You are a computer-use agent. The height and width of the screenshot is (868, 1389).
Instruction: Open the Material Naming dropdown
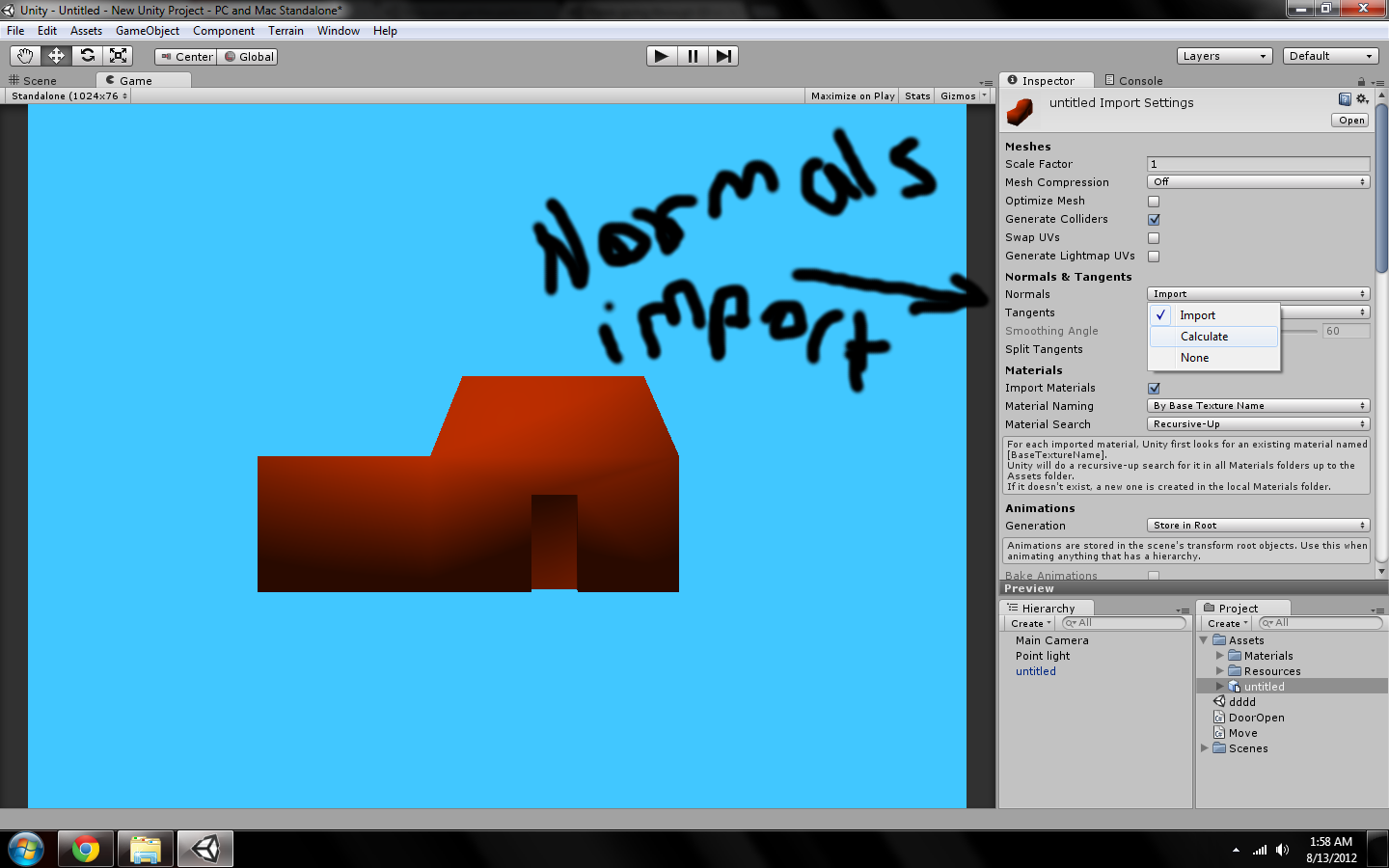1258,406
